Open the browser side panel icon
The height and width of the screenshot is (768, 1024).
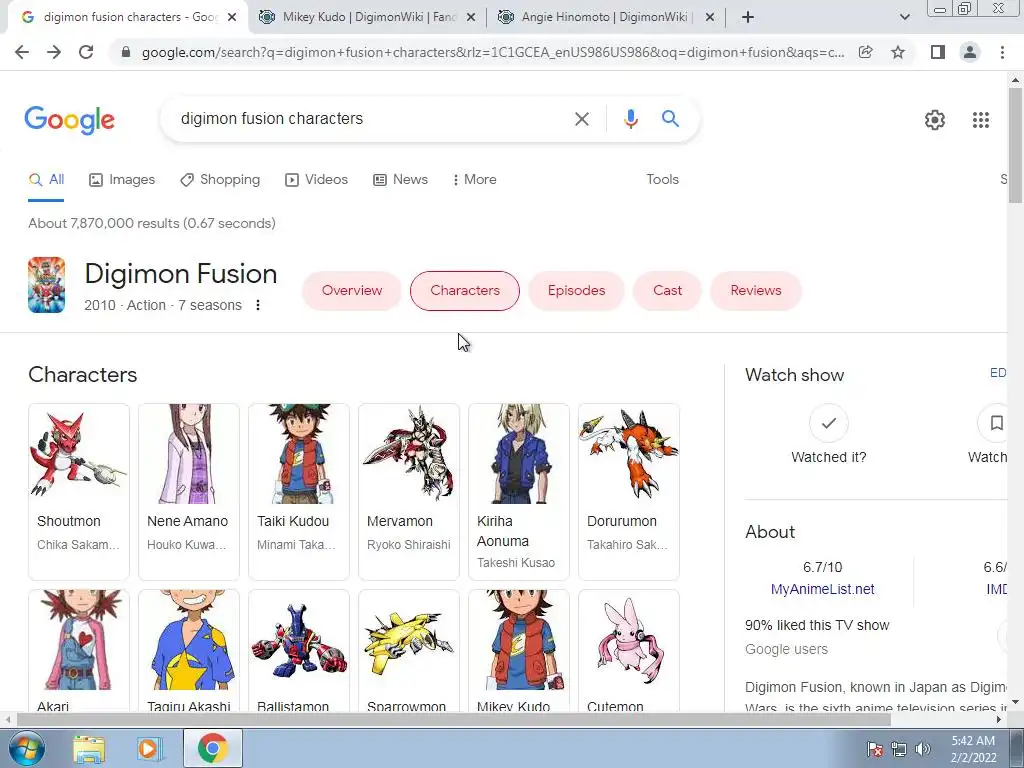[938, 52]
